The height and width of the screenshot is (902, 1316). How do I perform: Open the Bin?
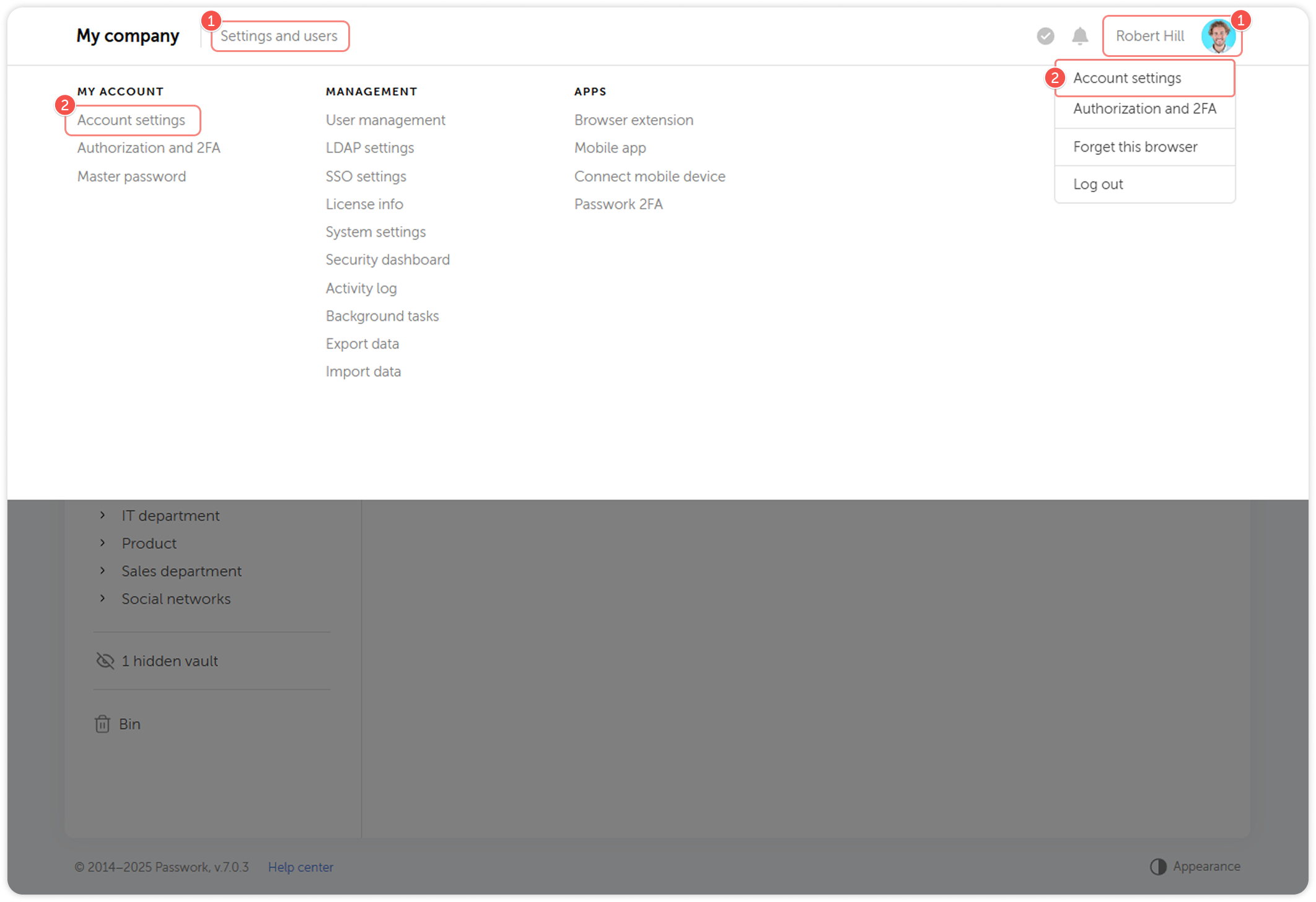129,724
